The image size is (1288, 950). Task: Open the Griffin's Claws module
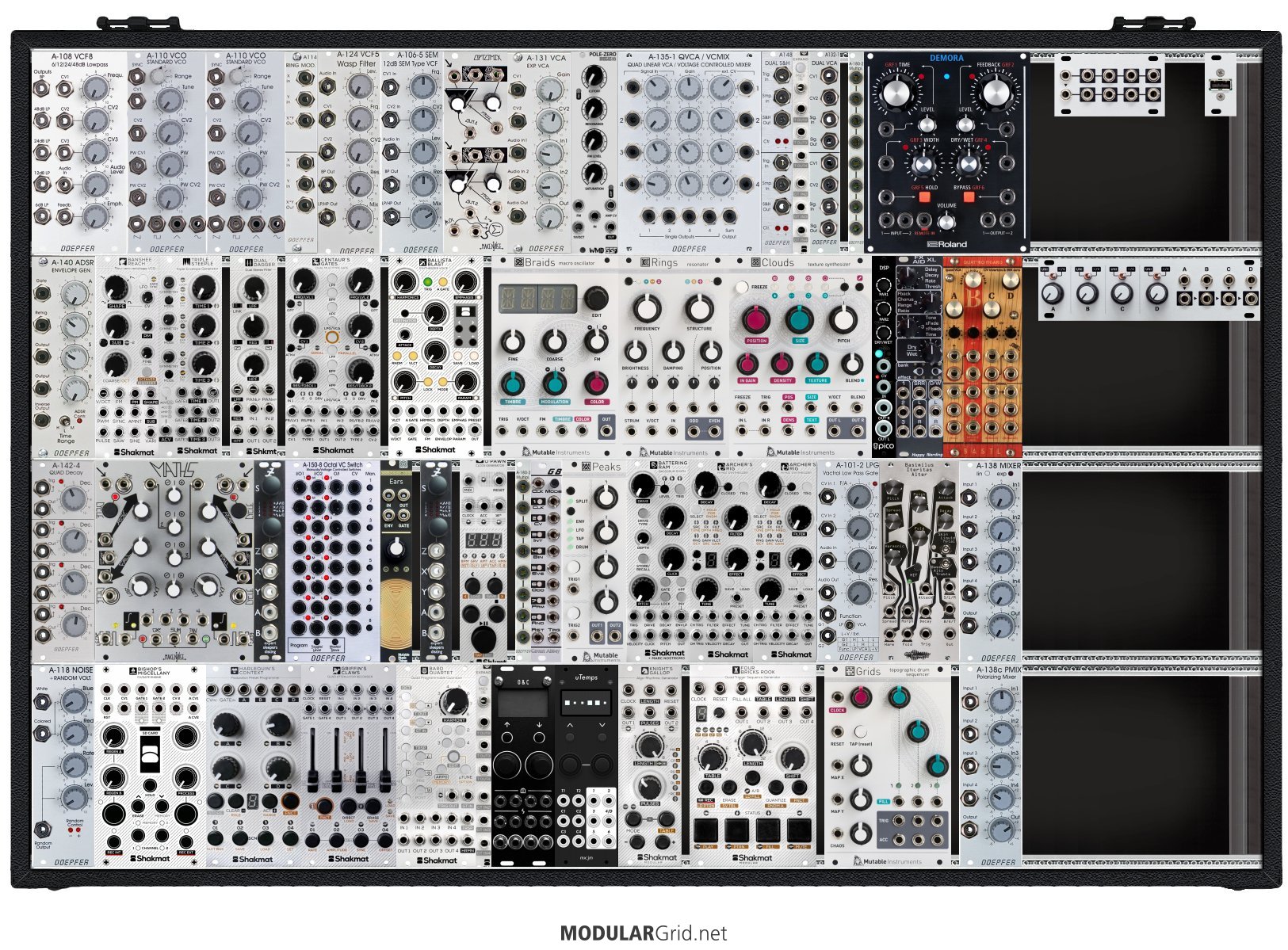tap(349, 765)
